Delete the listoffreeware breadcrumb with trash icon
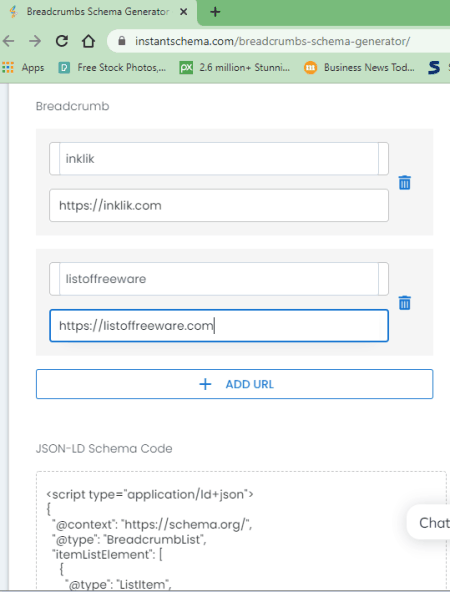The image size is (450, 592). 404,302
